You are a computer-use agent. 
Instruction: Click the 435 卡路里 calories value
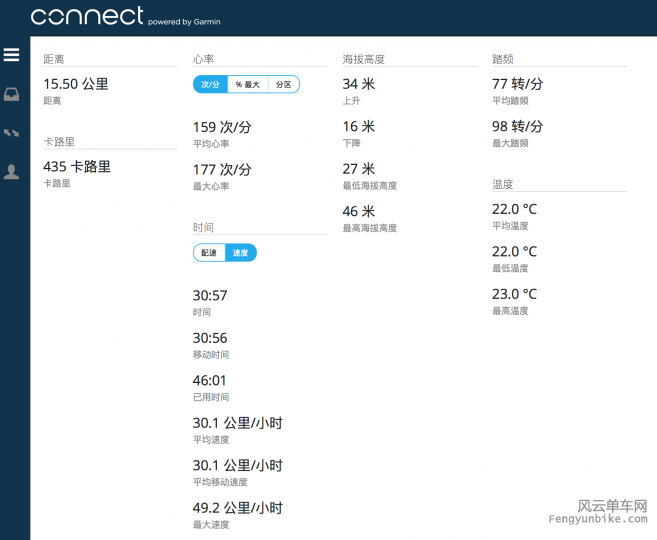pos(77,167)
